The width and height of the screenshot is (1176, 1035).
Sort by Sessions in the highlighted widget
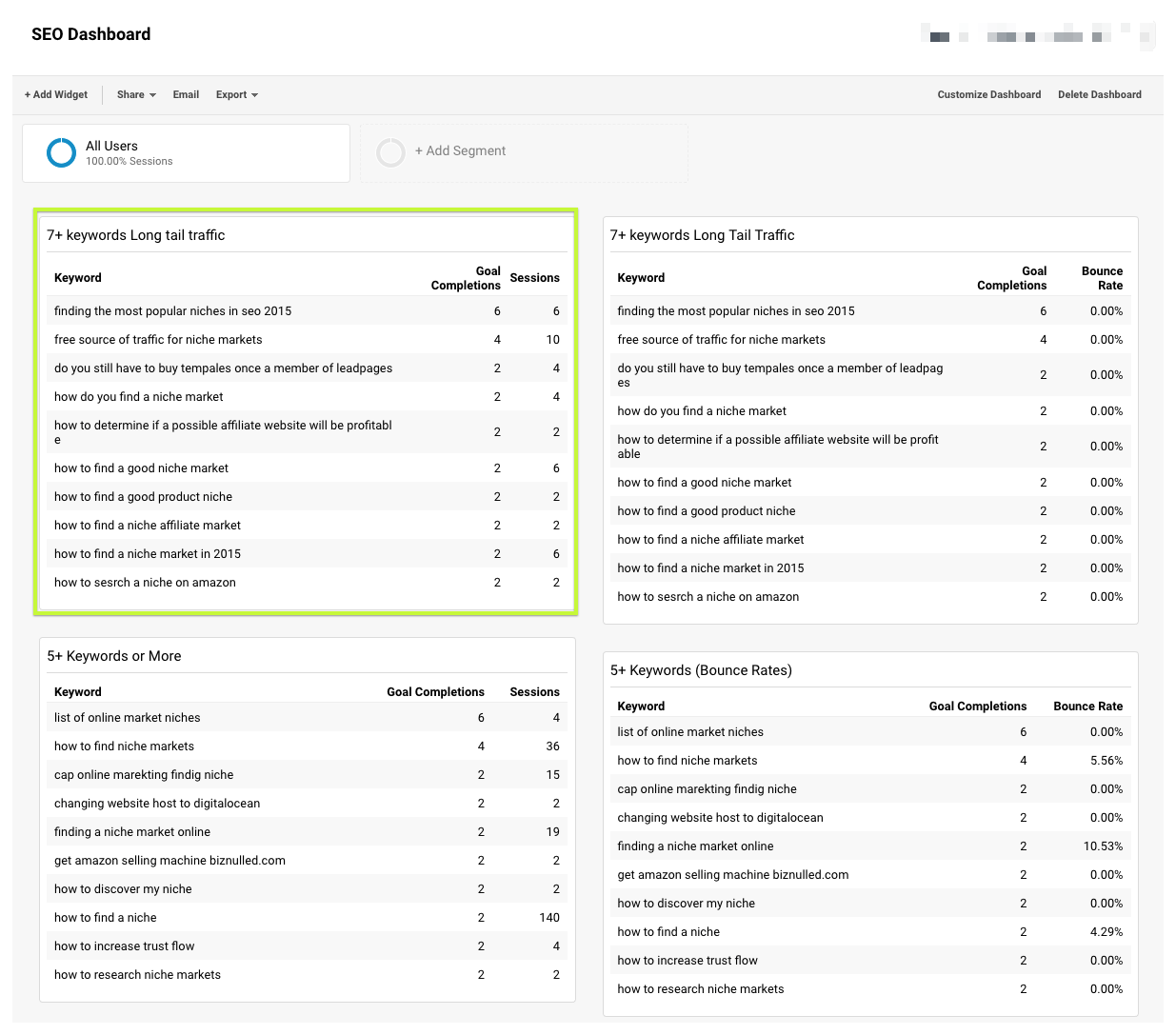coord(534,278)
